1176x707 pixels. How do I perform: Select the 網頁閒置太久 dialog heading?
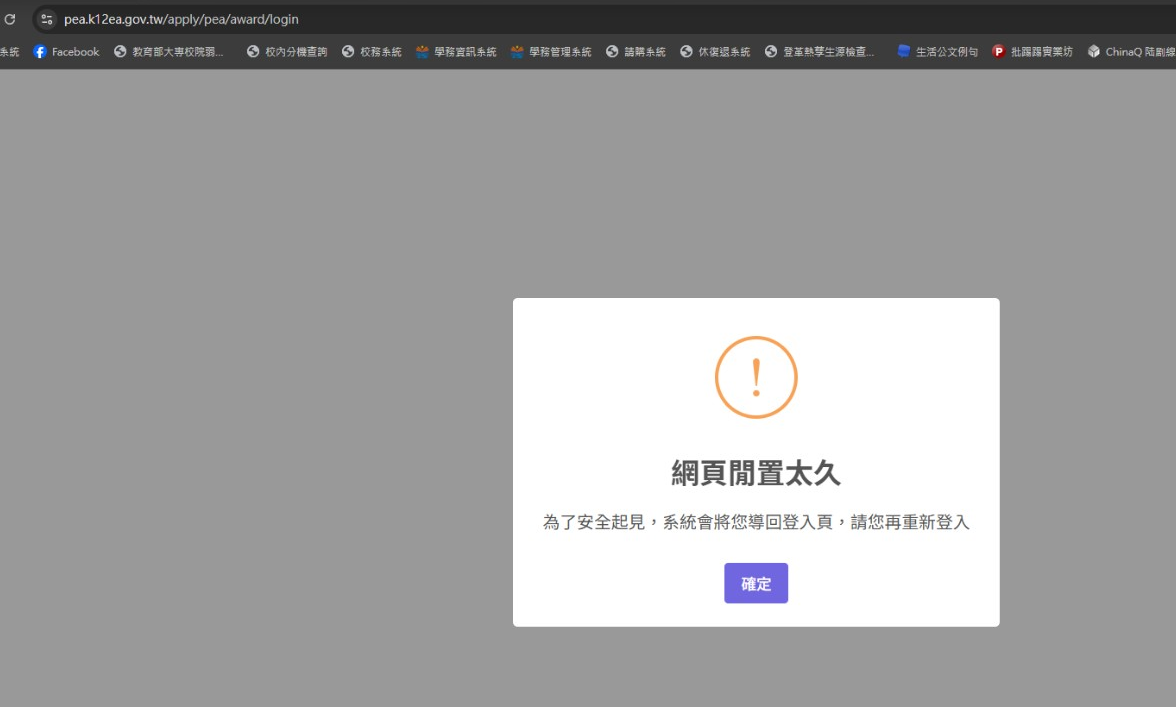pos(756,473)
